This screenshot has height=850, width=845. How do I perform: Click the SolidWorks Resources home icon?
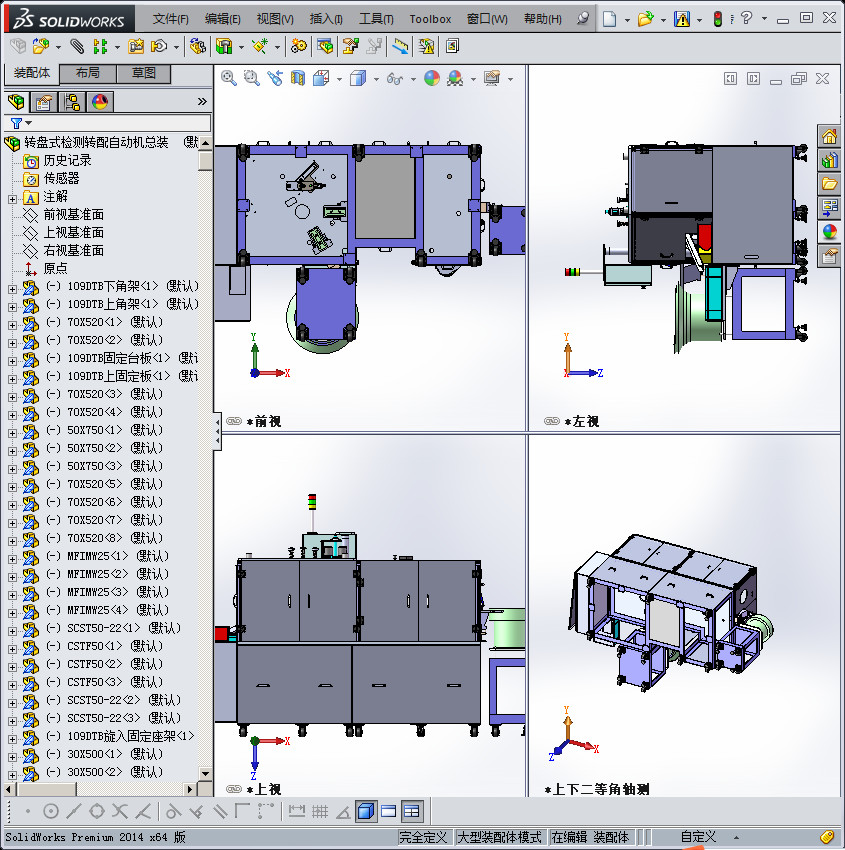(829, 136)
